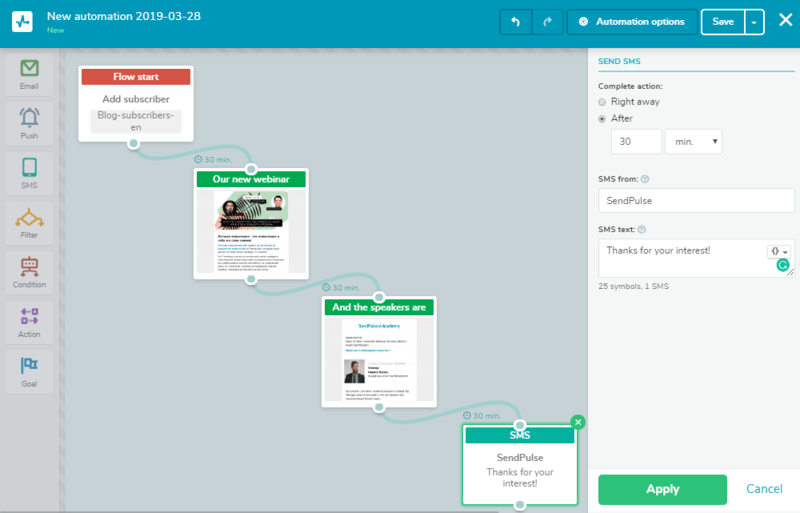
Task: Select the "After" radio option
Action: point(602,118)
